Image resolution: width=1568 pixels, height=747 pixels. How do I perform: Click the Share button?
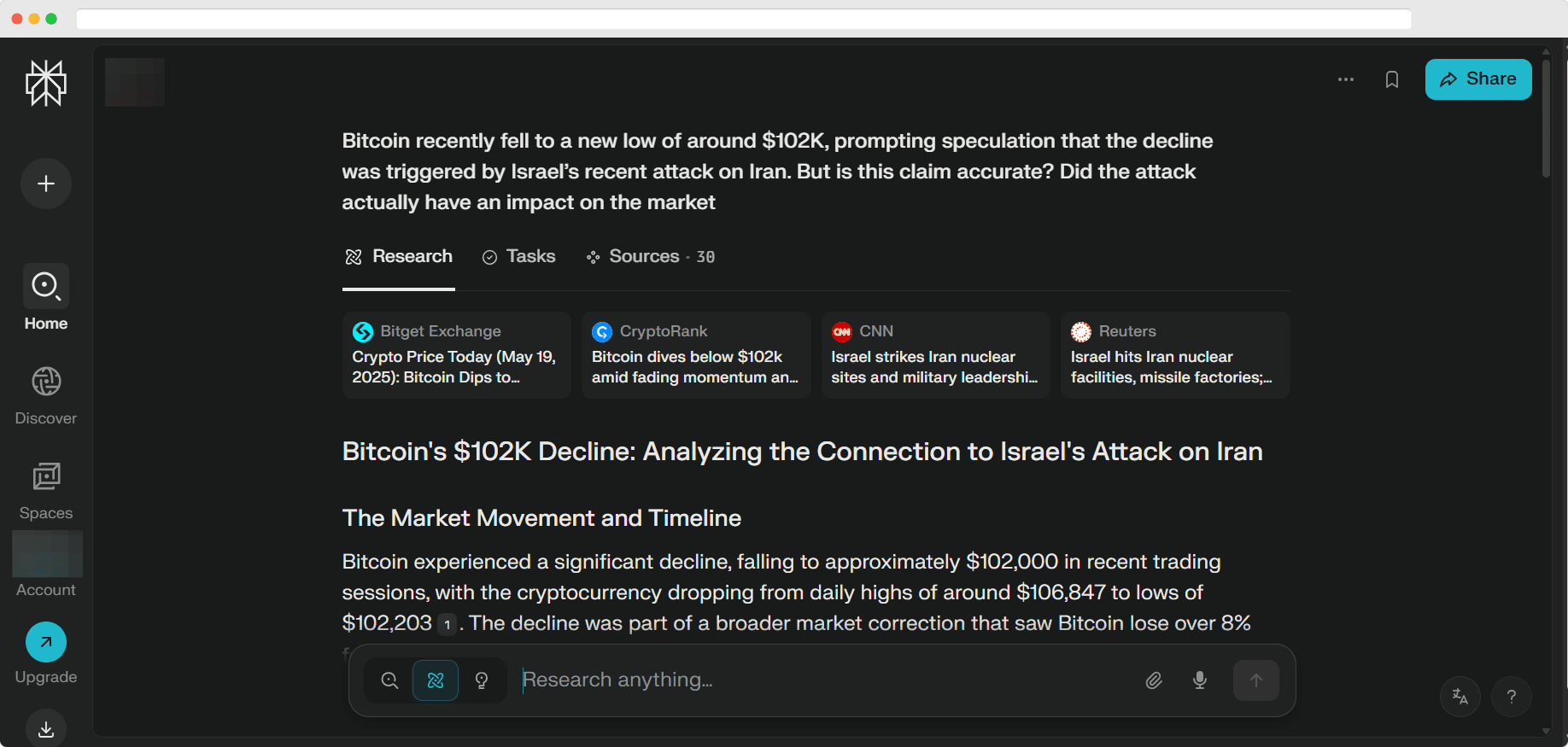pyautogui.click(x=1478, y=79)
